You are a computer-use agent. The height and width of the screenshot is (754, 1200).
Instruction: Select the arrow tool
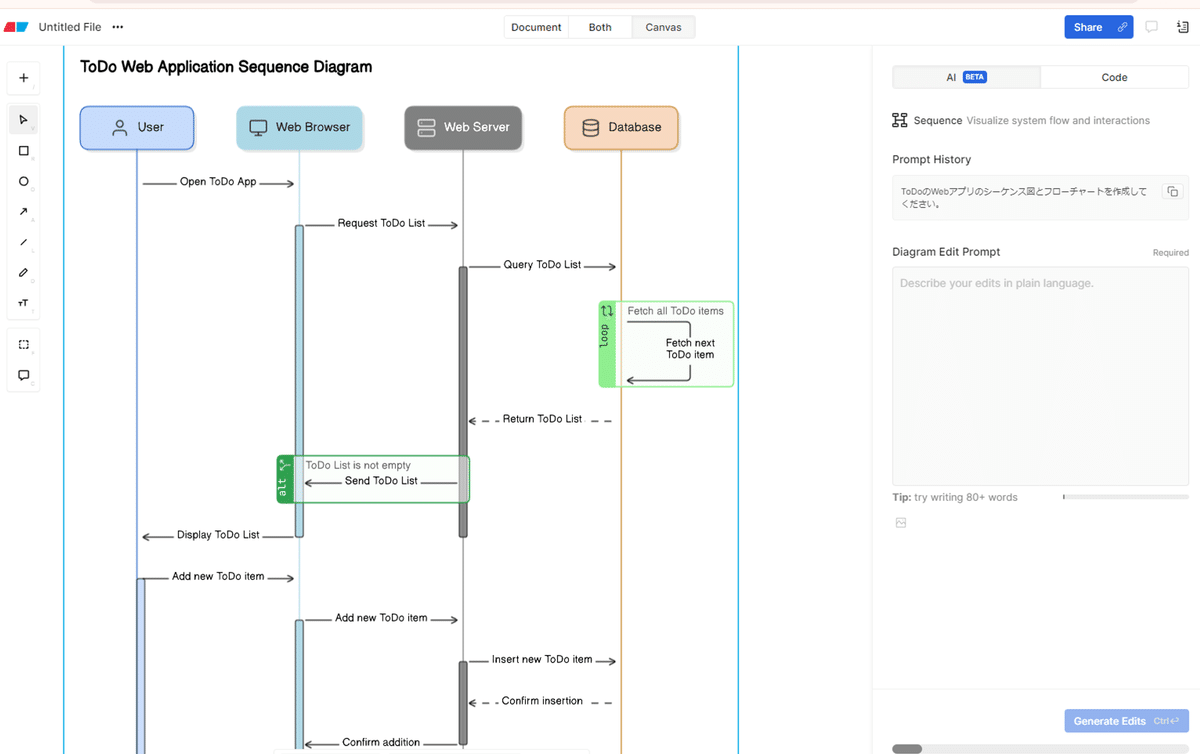24,212
